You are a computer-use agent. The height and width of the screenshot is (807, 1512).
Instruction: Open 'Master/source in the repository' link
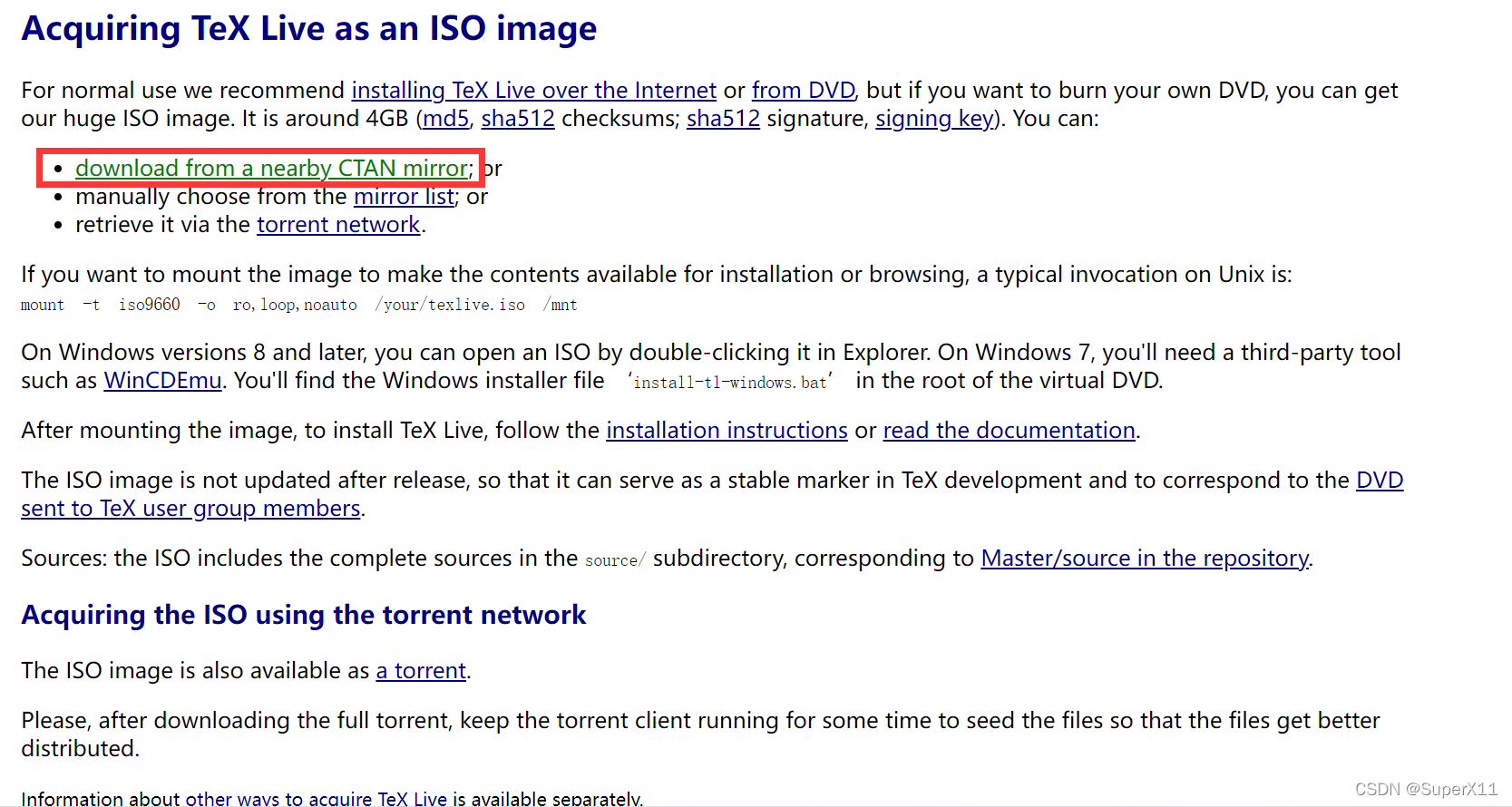coord(1145,559)
